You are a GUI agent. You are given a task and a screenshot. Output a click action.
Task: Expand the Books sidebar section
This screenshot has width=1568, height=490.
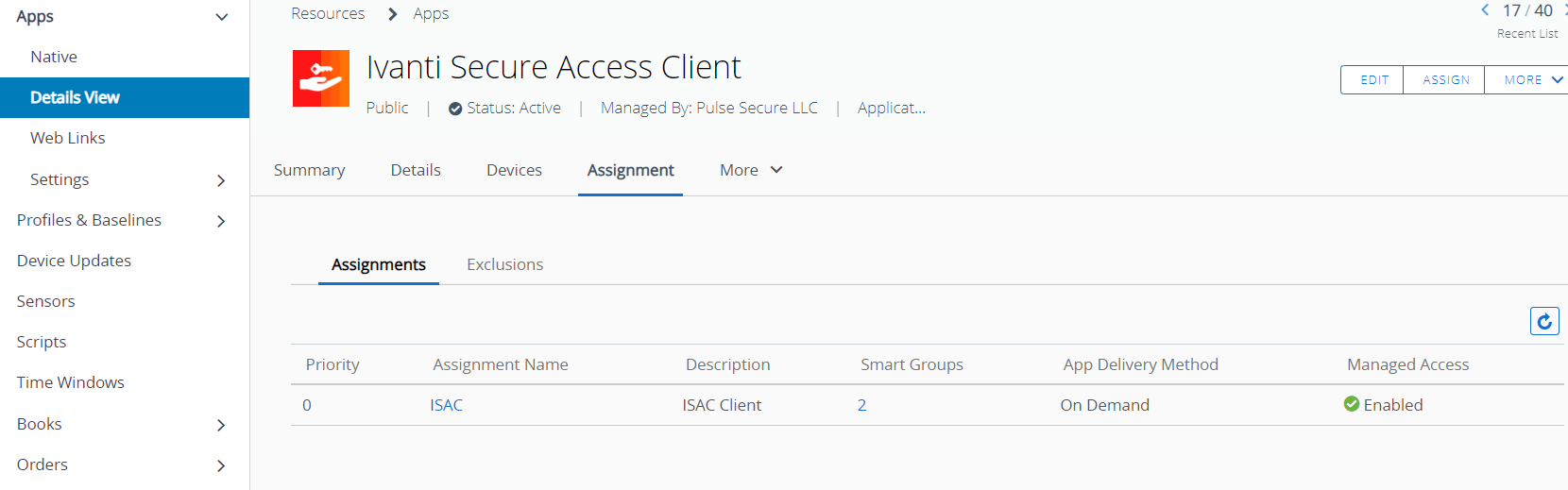coord(221,425)
